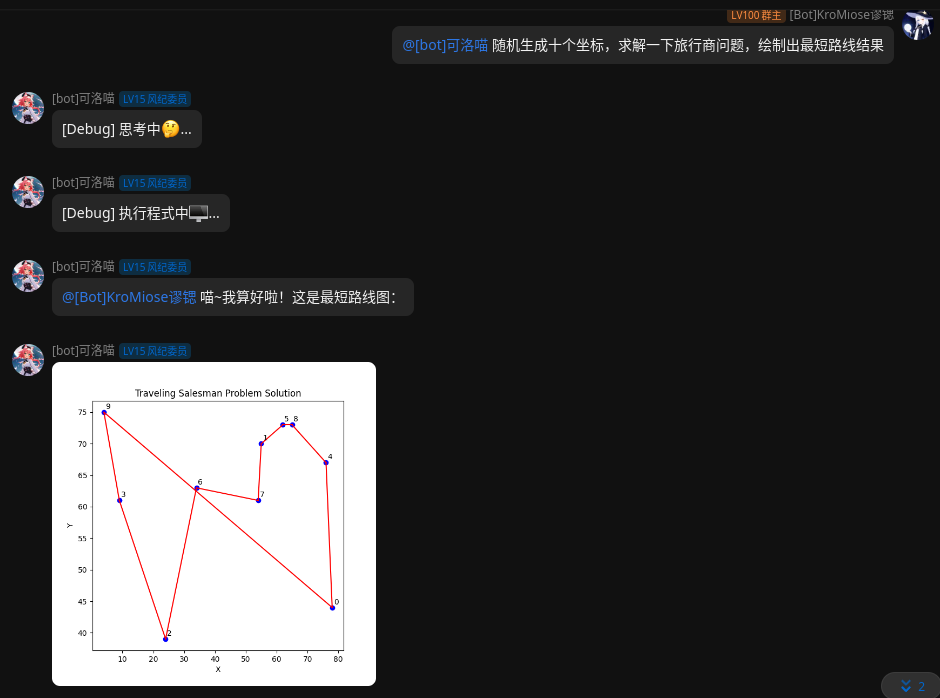Jump to the 2 newest messages
Viewport: 940px width, 698px height.
pyautogui.click(x=911, y=686)
